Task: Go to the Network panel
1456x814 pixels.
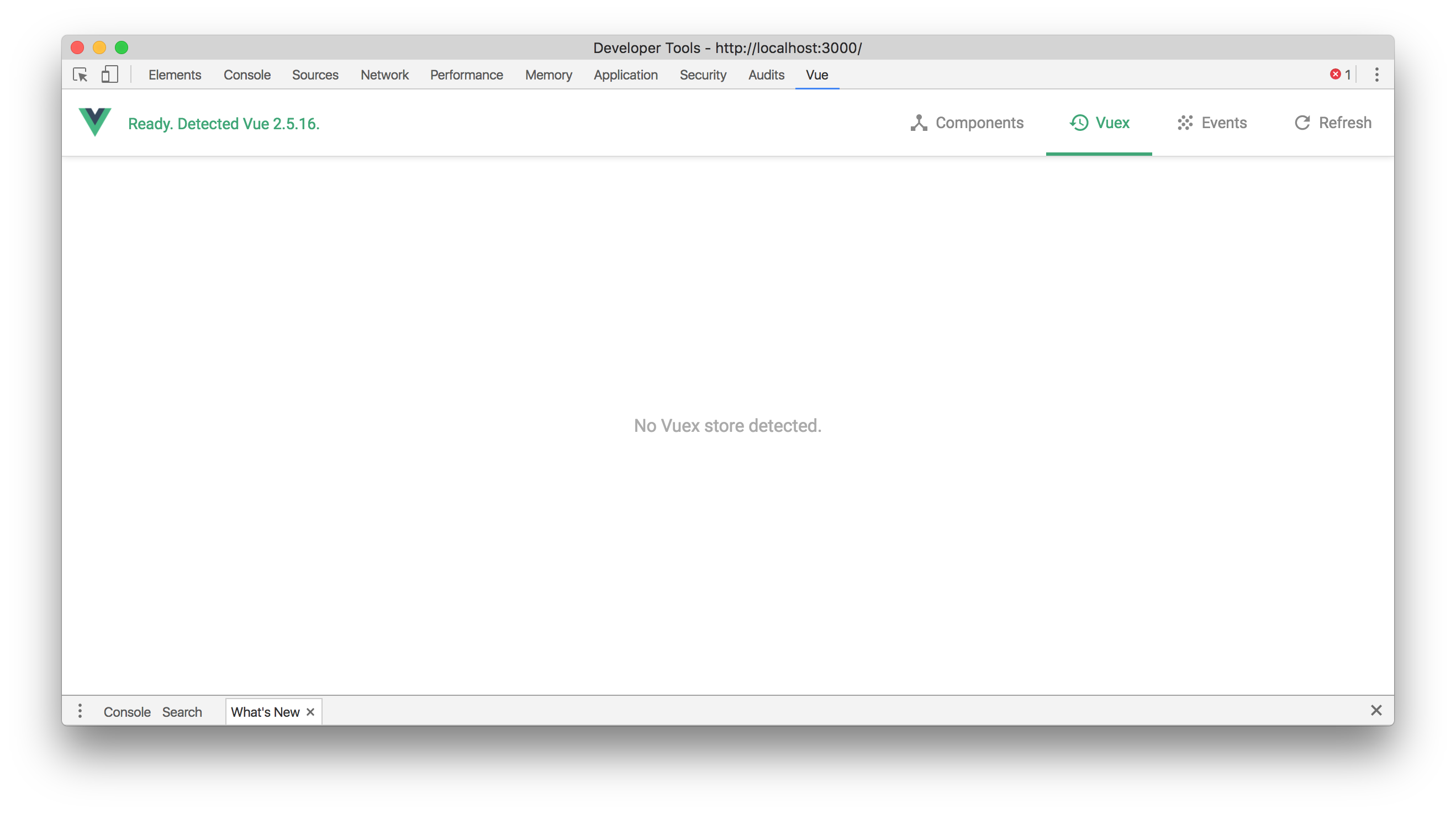Action: point(384,75)
